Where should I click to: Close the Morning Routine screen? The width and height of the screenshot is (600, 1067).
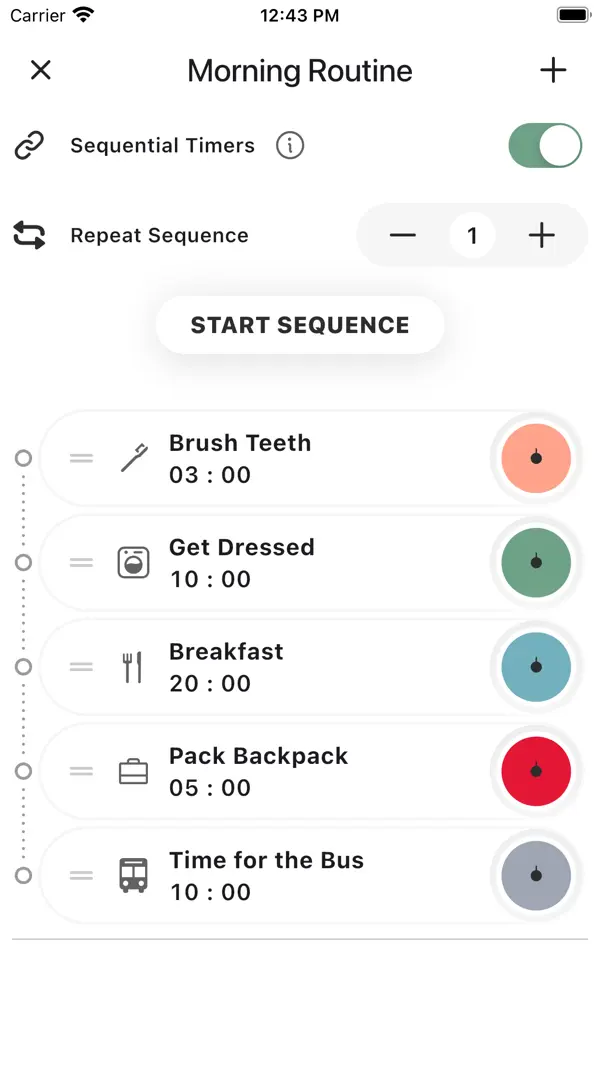(x=41, y=70)
